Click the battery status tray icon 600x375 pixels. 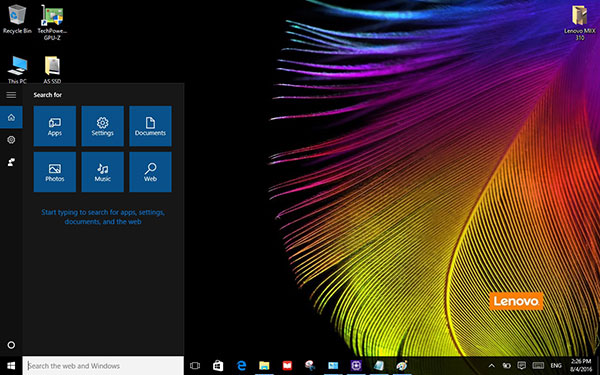507,366
